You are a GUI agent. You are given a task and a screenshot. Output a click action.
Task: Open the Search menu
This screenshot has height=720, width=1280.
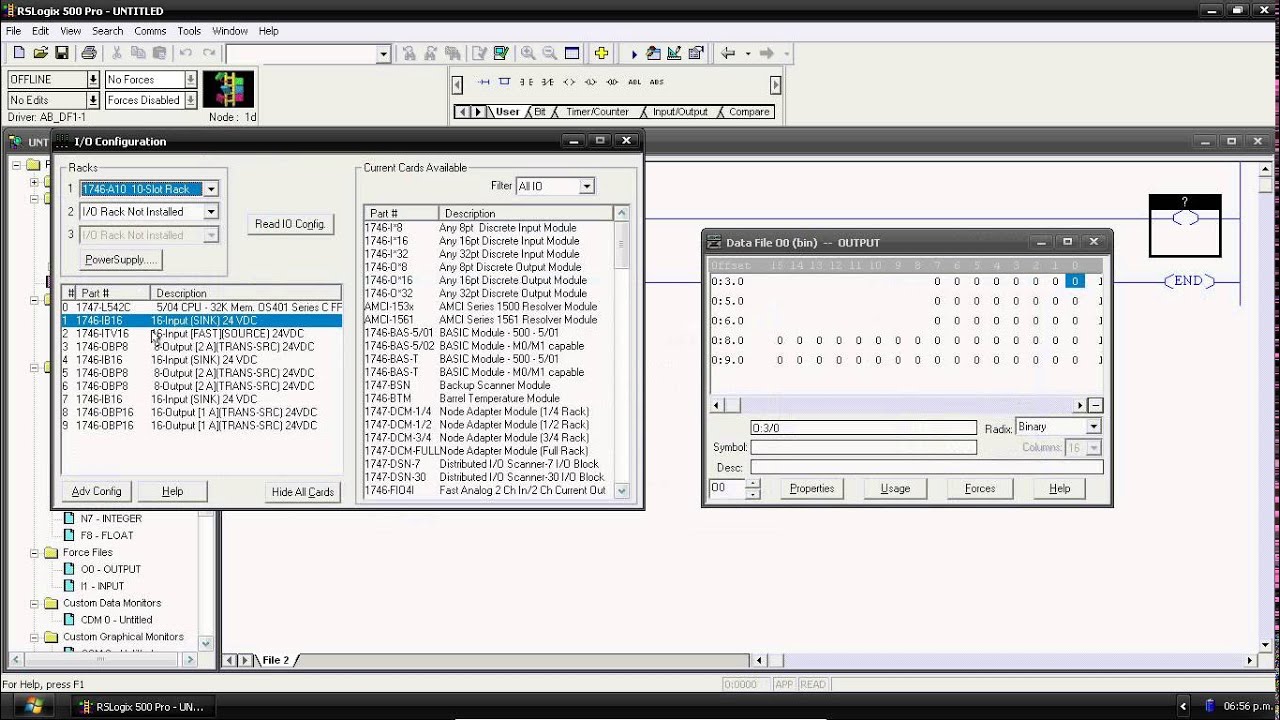coord(107,31)
